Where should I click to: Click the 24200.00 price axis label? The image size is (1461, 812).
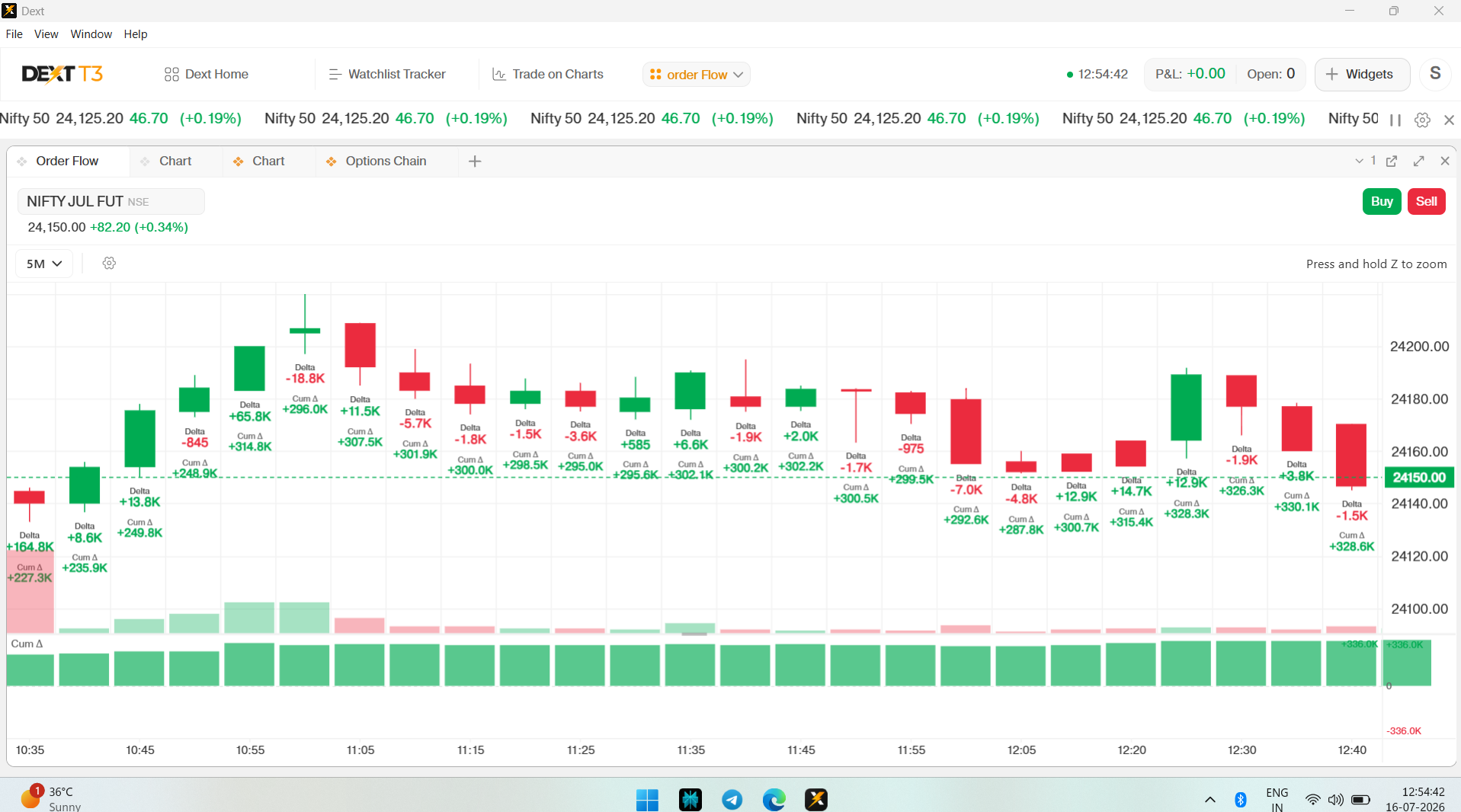(x=1419, y=347)
